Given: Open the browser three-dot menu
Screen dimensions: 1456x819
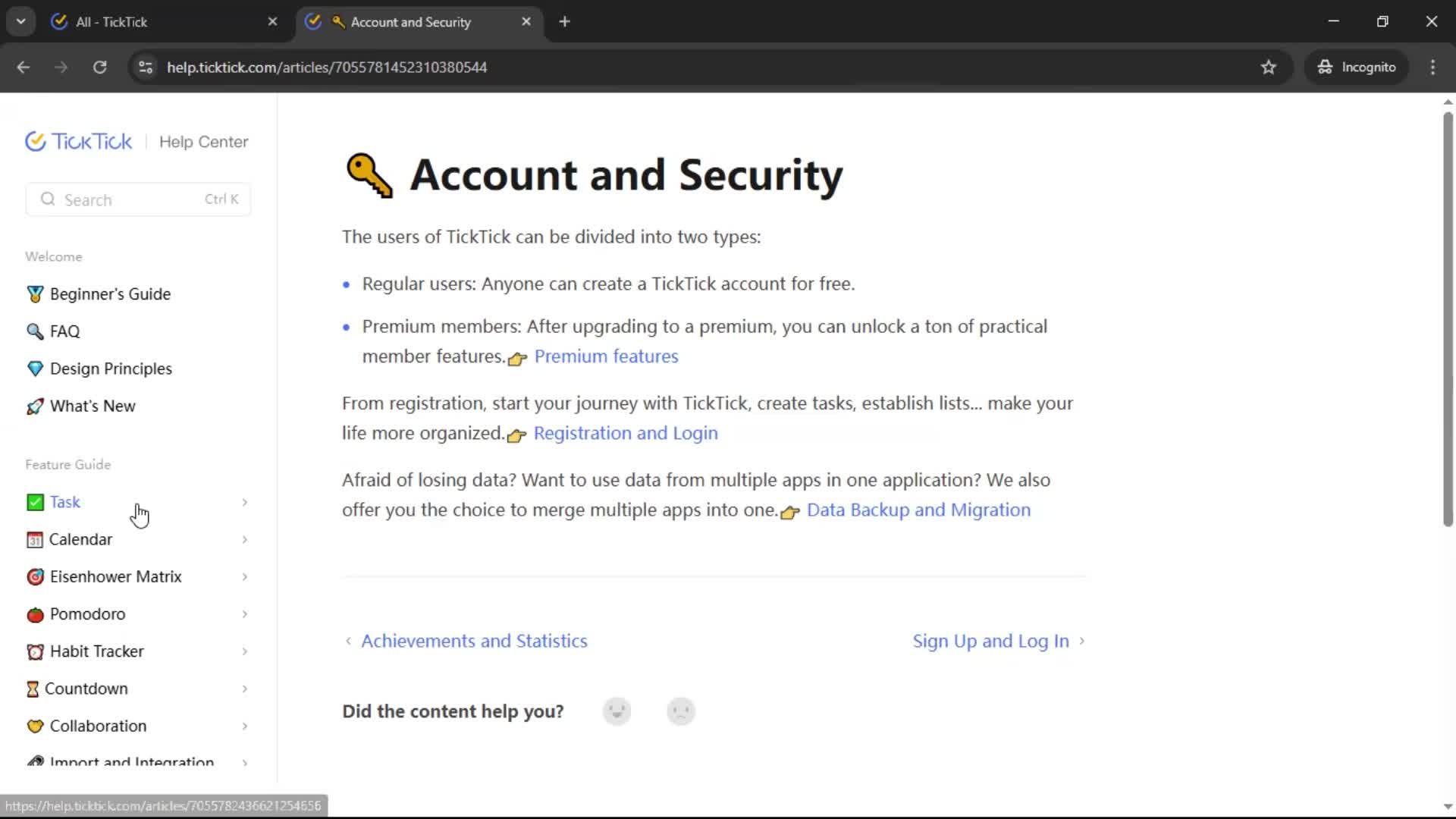Looking at the screenshot, I should 1432,67.
